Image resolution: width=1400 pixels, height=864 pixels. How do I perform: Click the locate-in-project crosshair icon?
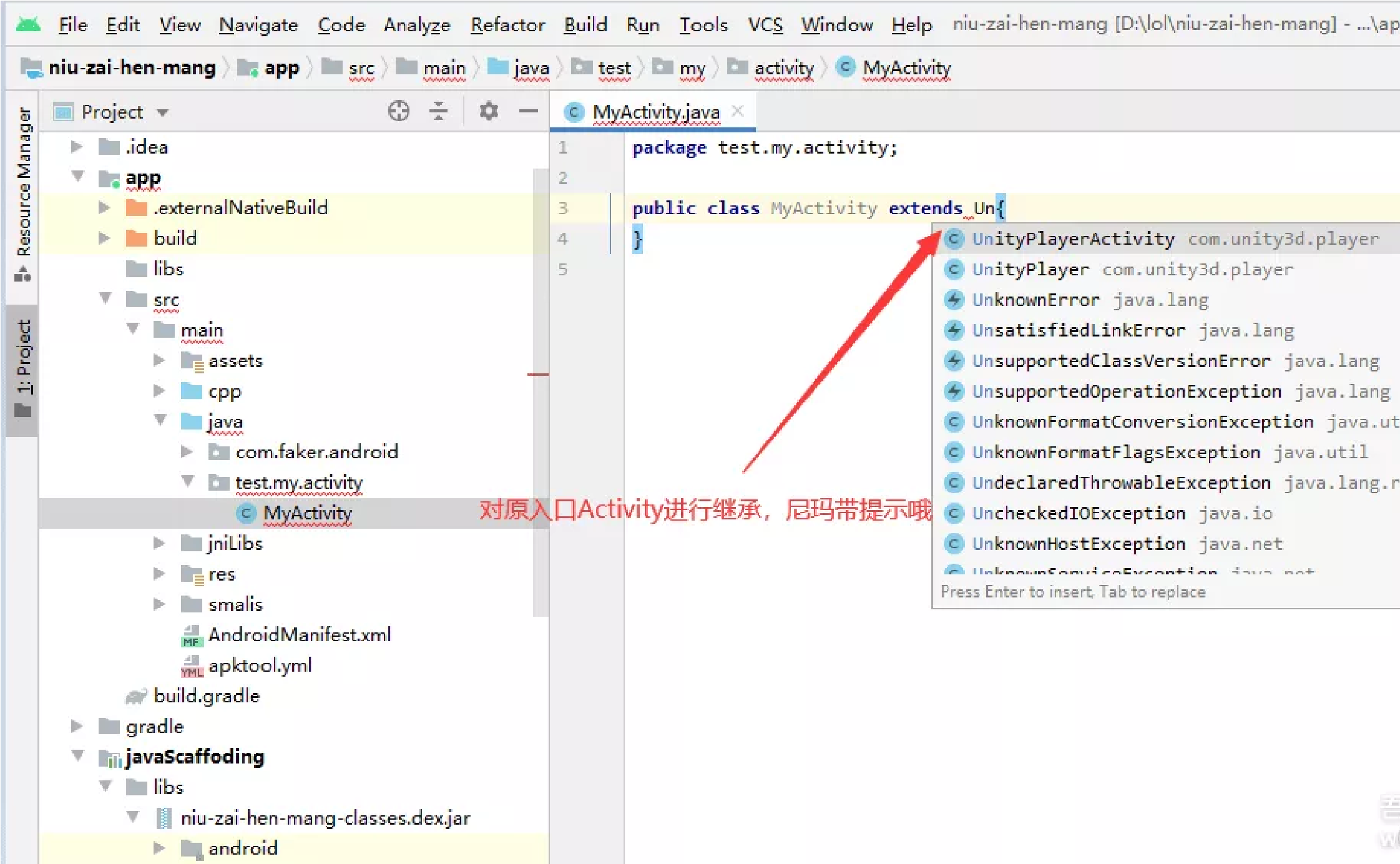click(398, 111)
